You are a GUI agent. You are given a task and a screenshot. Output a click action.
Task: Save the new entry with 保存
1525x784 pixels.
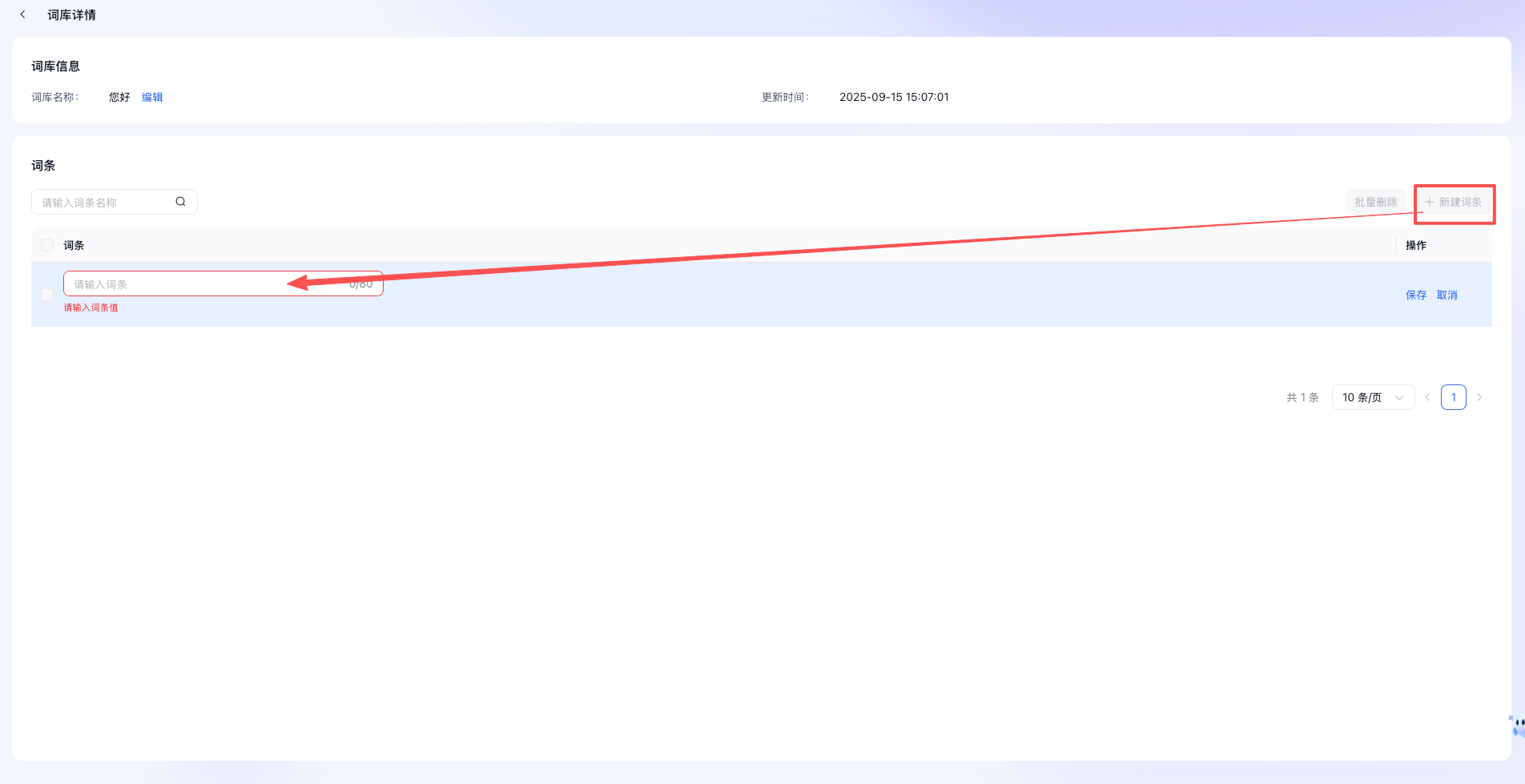tap(1415, 296)
